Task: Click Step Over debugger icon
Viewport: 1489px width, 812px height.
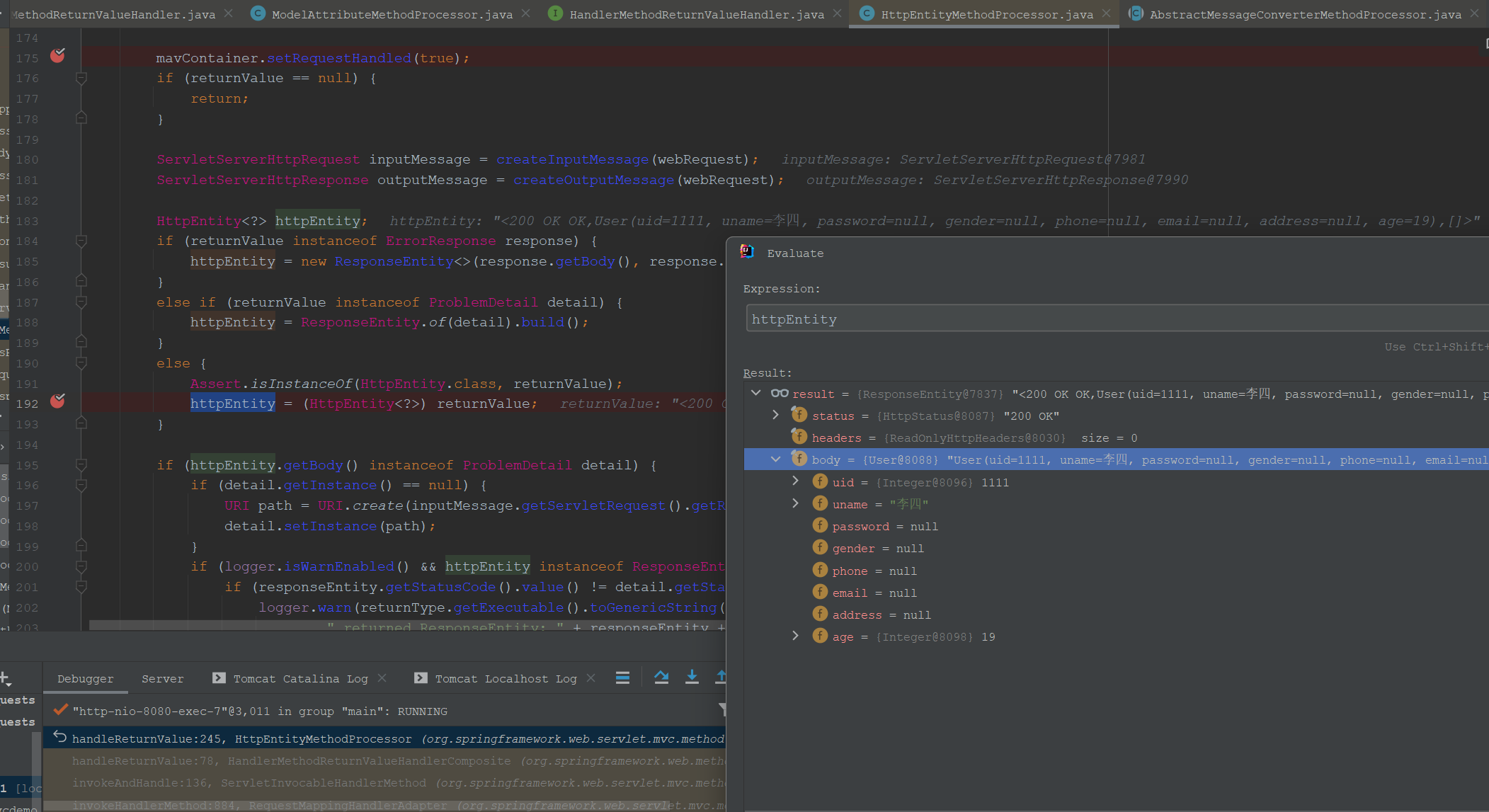Action: tap(661, 677)
